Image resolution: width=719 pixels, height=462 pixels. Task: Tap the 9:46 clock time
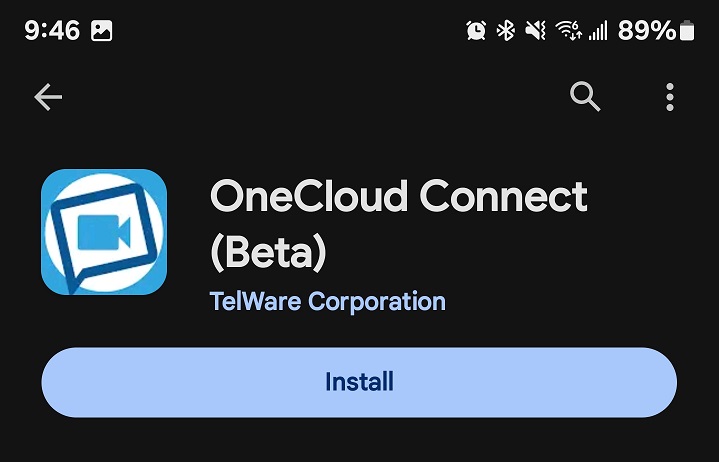(x=52, y=31)
